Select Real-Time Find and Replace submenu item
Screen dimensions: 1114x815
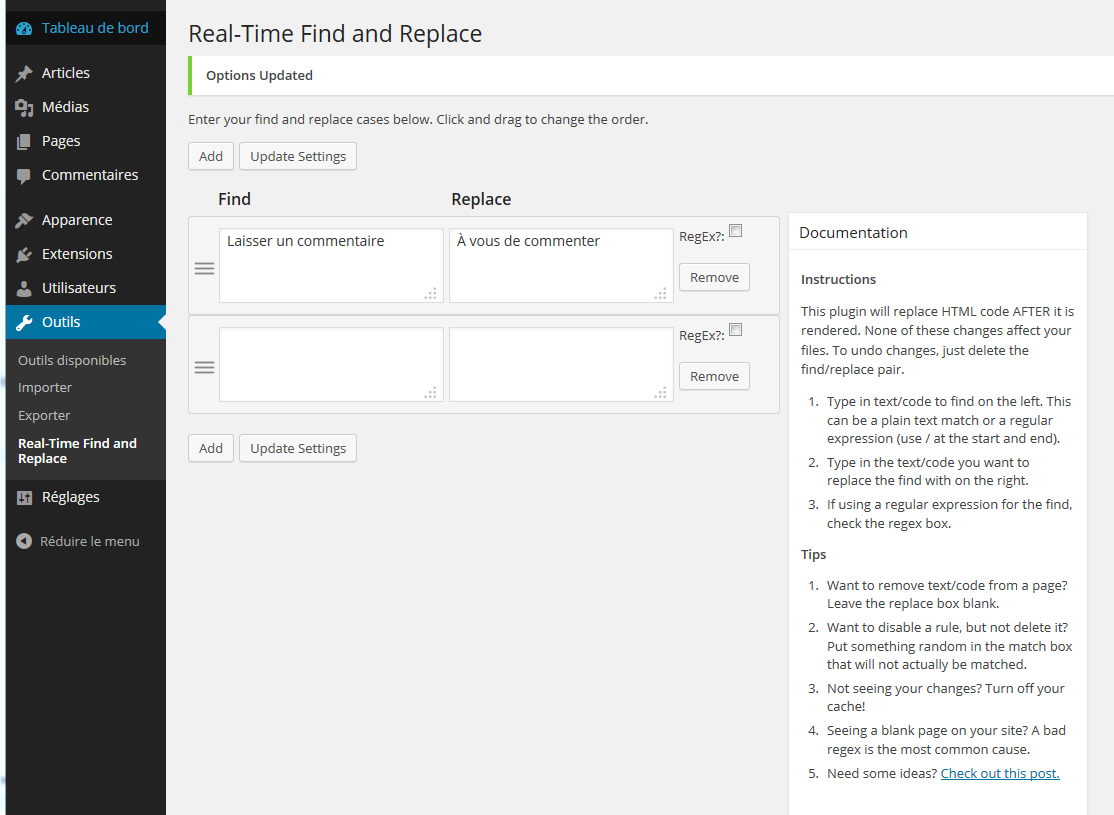[77, 451]
